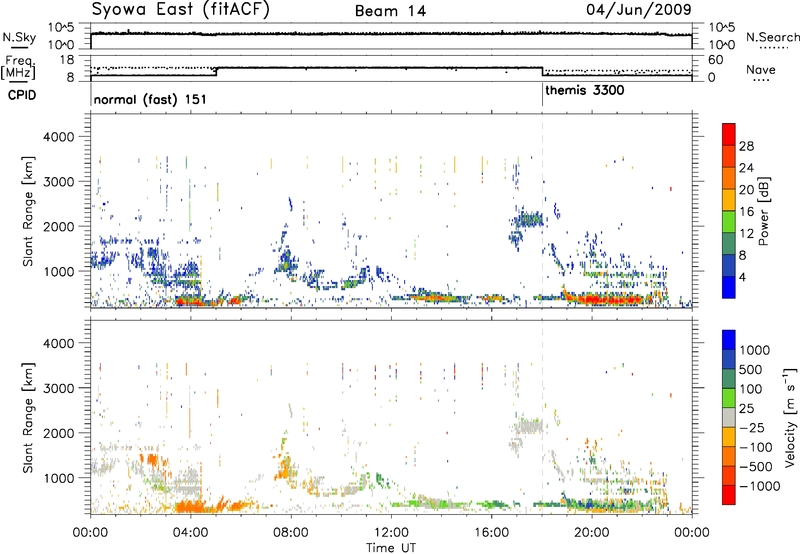The image size is (800, 554).
Task: Pick the red top segment of the power color bar
Action: [729, 134]
